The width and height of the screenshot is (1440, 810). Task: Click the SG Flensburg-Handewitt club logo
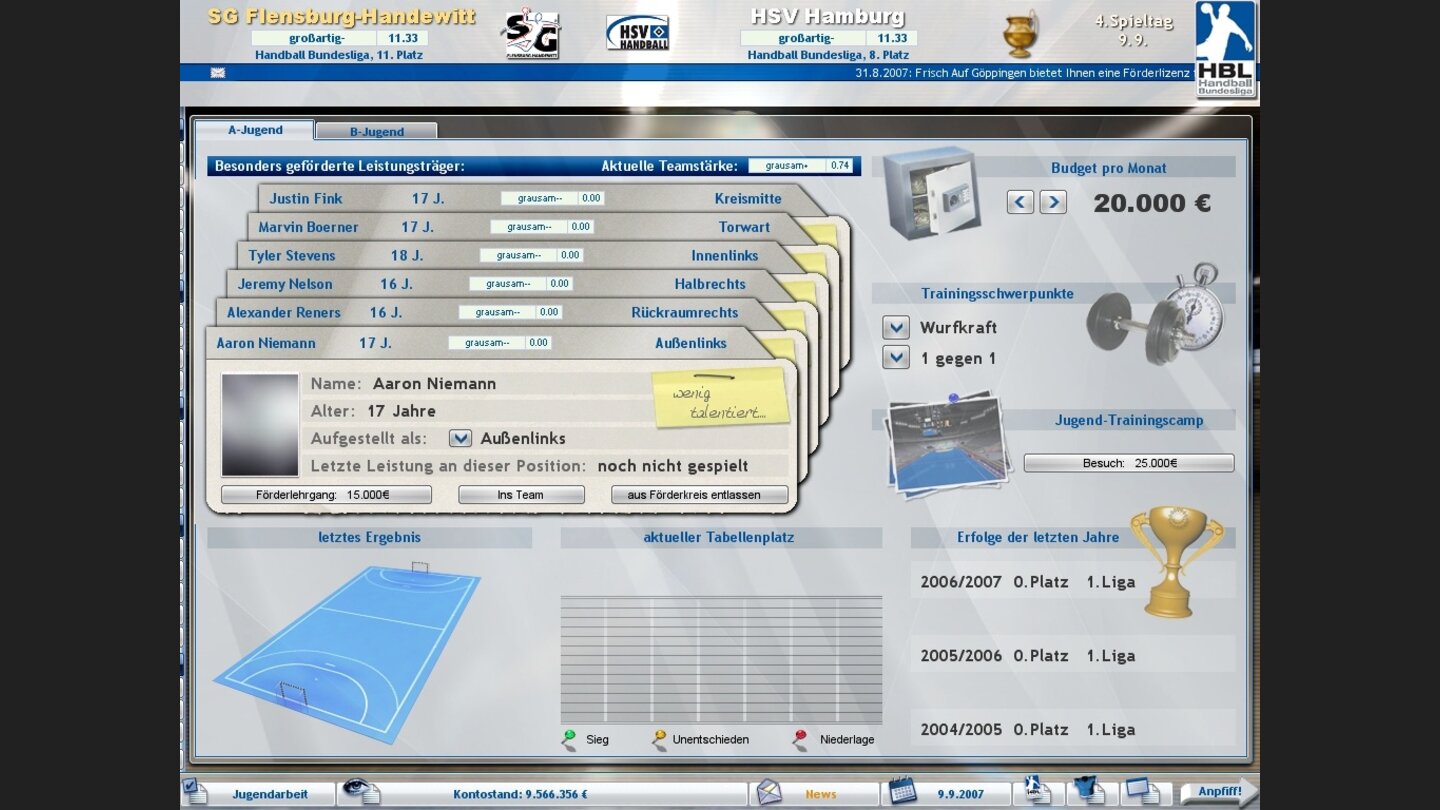tap(531, 33)
